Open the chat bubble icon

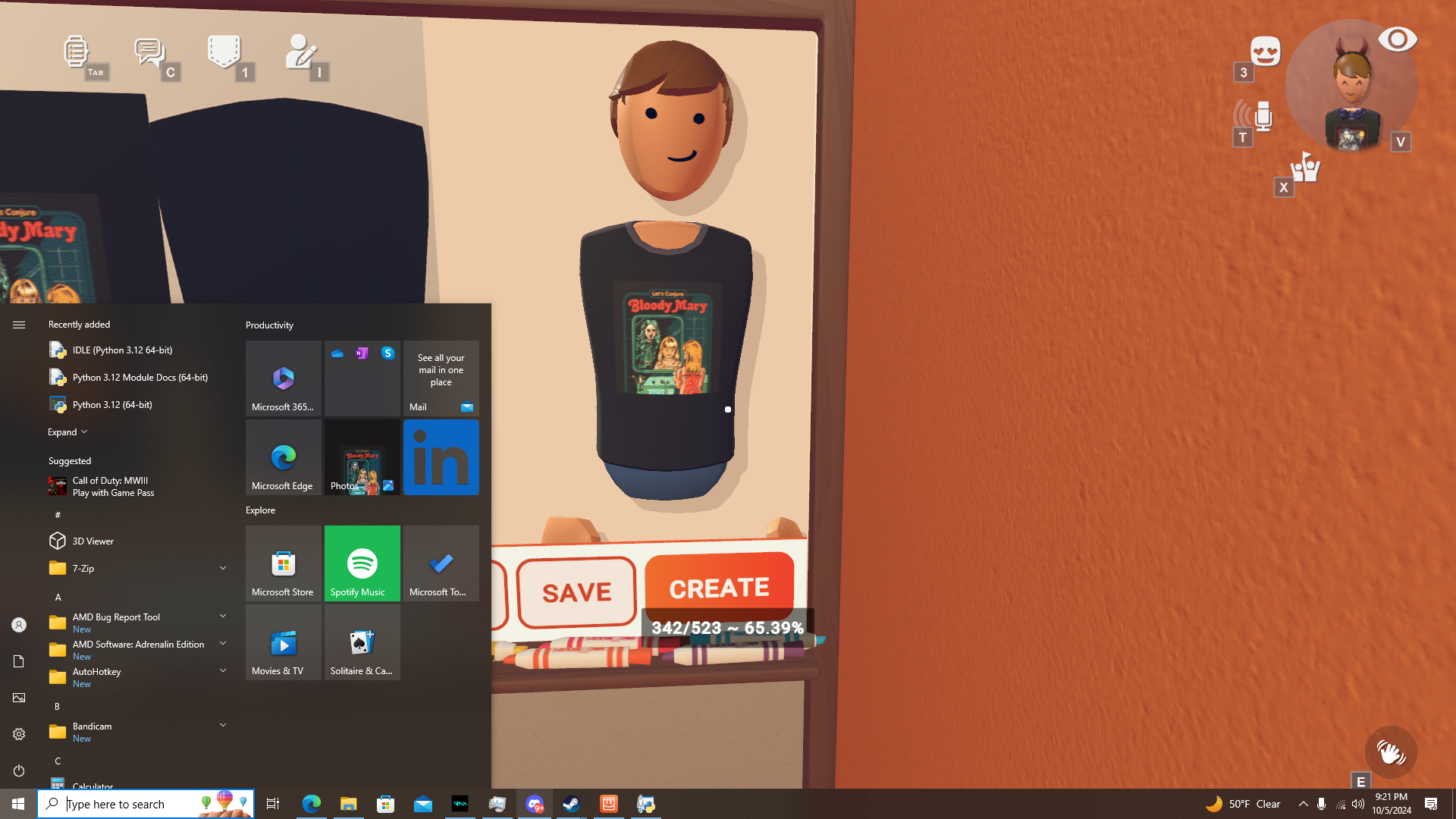click(149, 52)
